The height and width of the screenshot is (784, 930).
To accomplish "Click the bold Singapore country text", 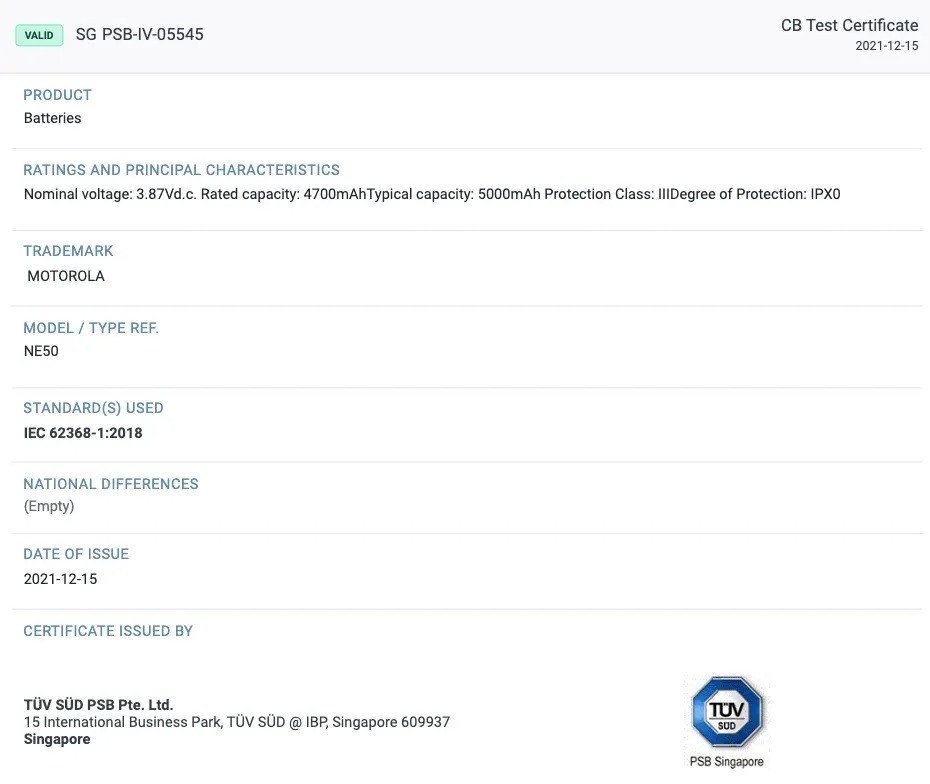I will 57,739.
